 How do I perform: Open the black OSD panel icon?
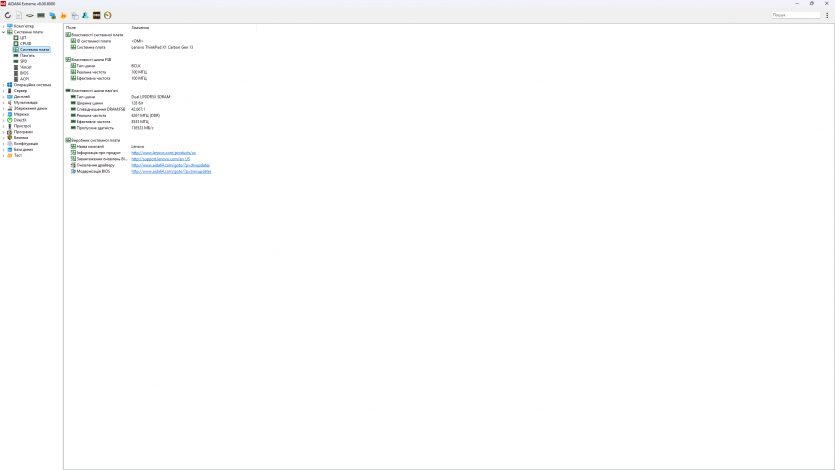96,15
